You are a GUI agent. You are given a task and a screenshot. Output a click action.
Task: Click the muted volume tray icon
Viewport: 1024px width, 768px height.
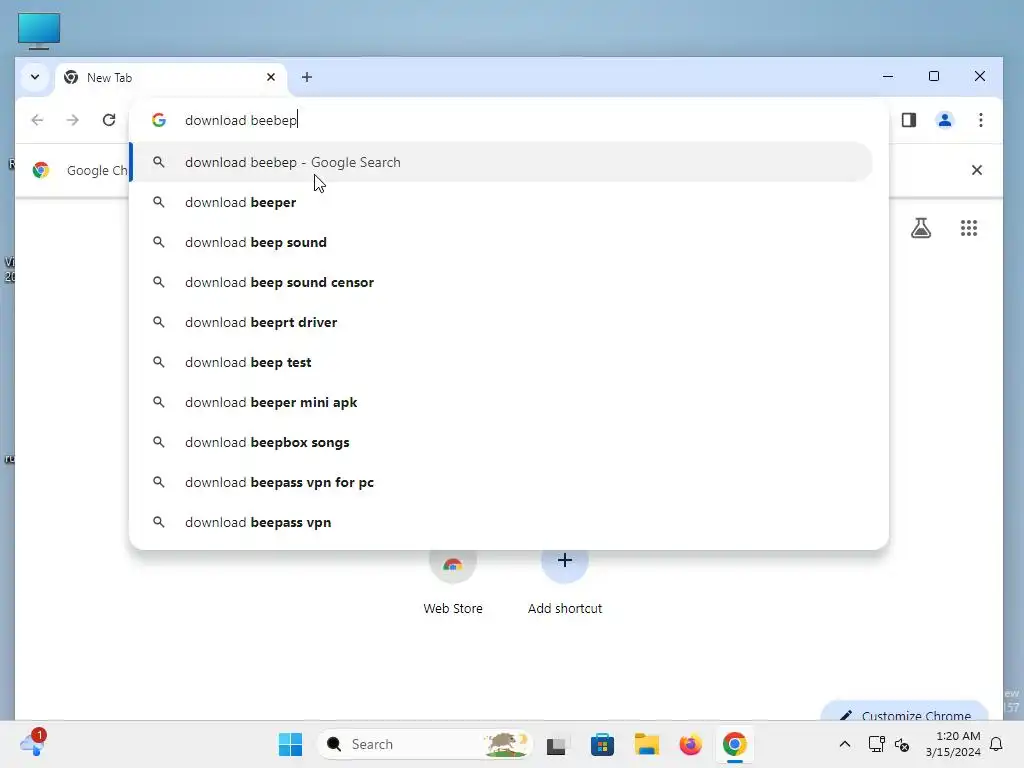(x=902, y=744)
